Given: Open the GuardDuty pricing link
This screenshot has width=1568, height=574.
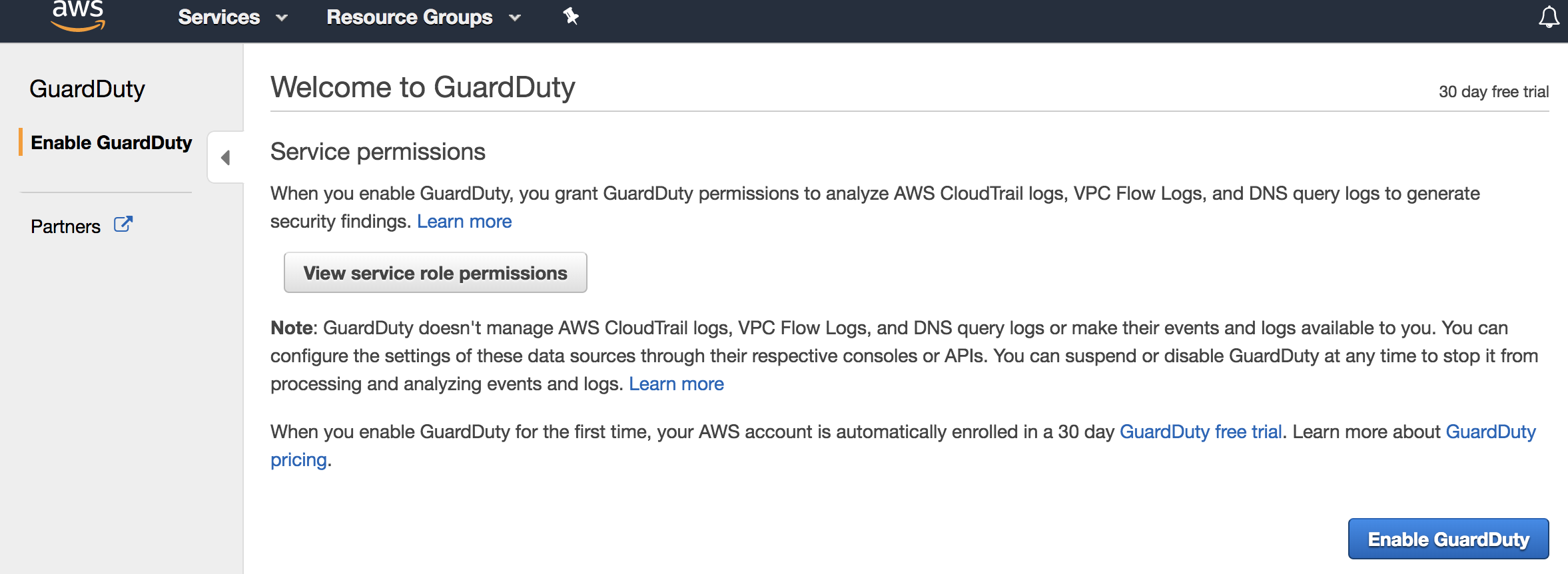Looking at the screenshot, I should pos(1490,432).
